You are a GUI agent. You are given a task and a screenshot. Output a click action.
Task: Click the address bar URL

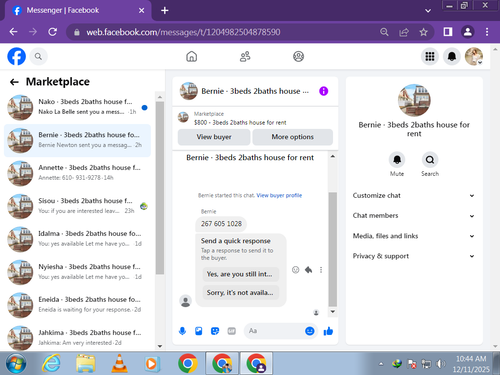[183, 32]
